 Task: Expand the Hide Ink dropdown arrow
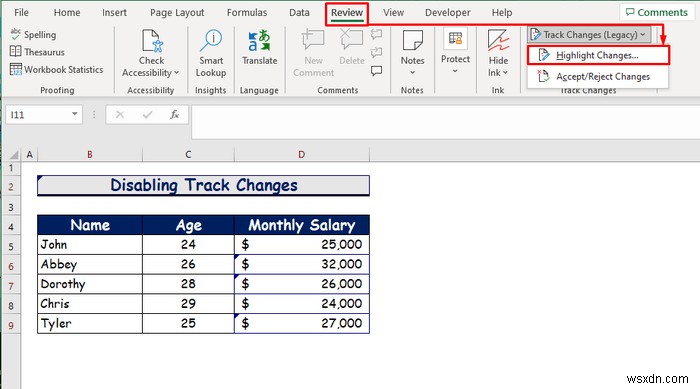[505, 72]
